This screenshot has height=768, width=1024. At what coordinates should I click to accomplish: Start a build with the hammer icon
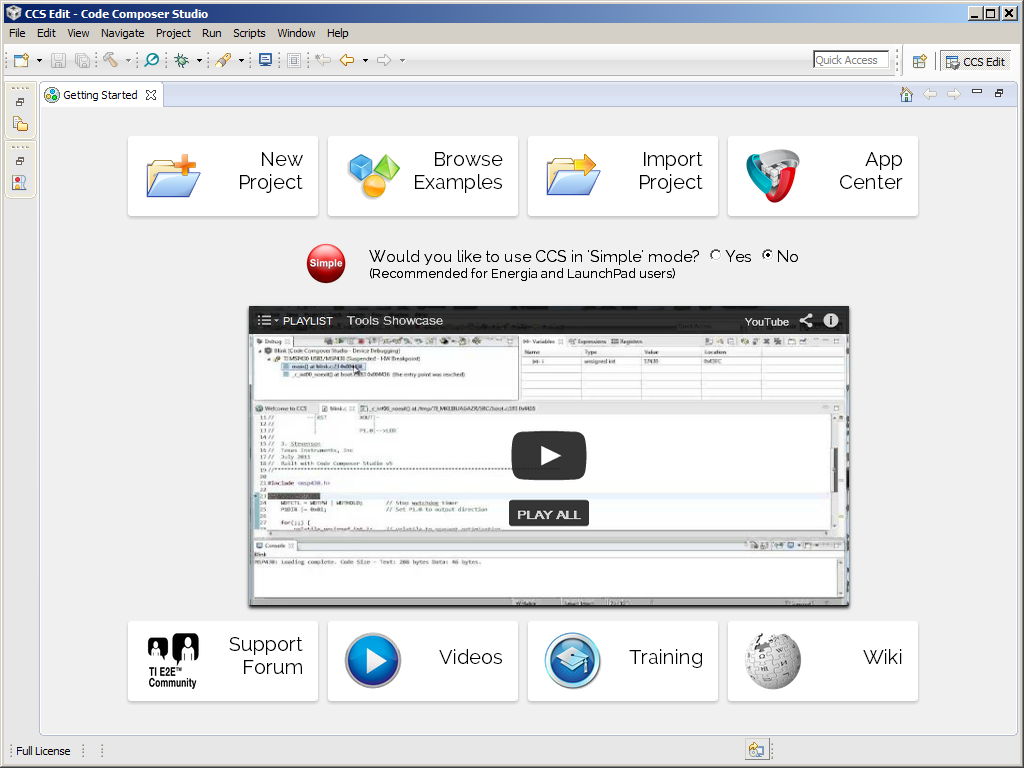112,60
